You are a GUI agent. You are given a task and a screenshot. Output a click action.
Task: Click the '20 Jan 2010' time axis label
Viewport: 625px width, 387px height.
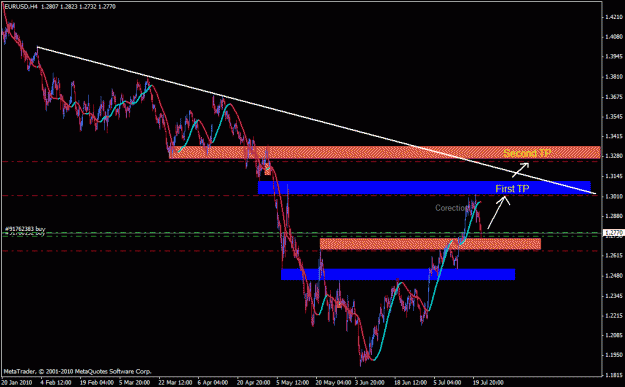[x=17, y=382]
